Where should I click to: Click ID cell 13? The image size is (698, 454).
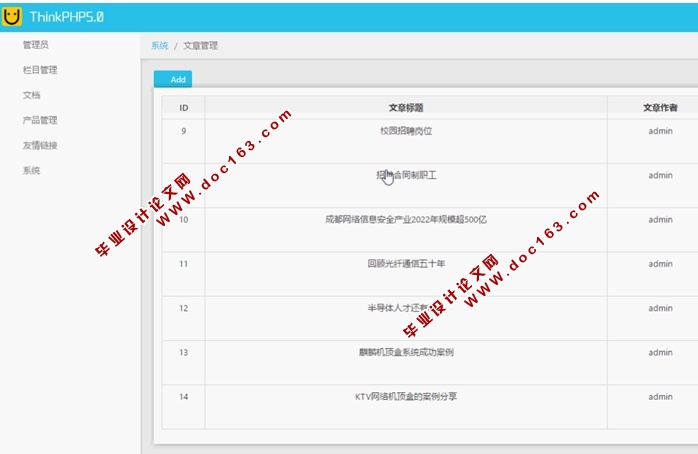coord(183,352)
